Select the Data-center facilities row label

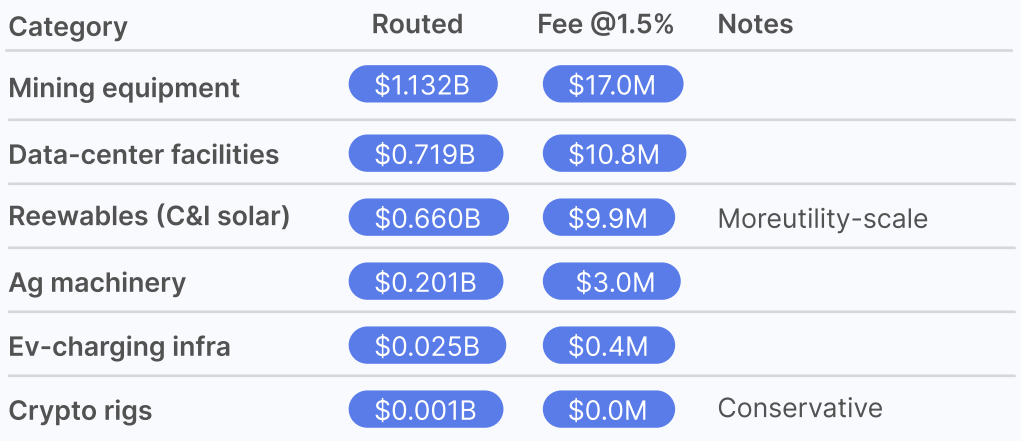click(144, 154)
